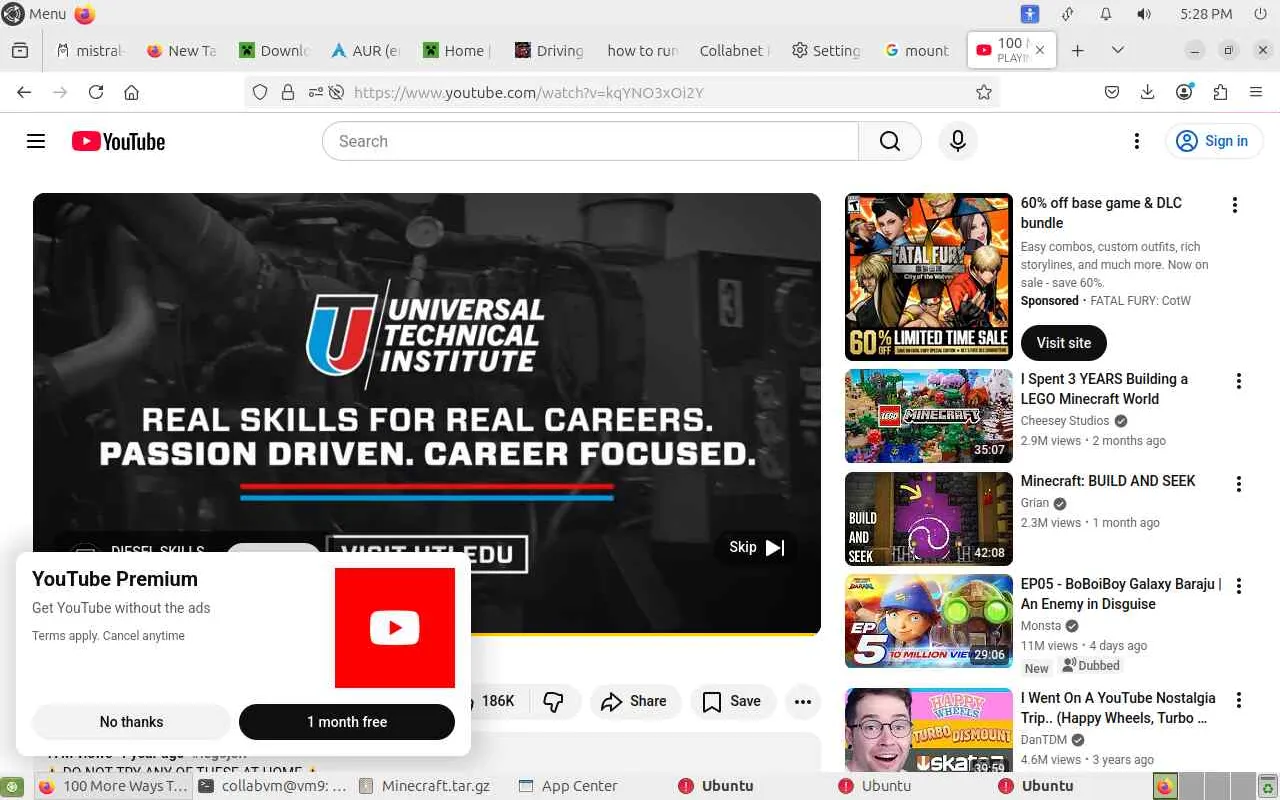The width and height of the screenshot is (1280, 800).
Task: Open the tracking protection shield icon
Action: (260, 92)
